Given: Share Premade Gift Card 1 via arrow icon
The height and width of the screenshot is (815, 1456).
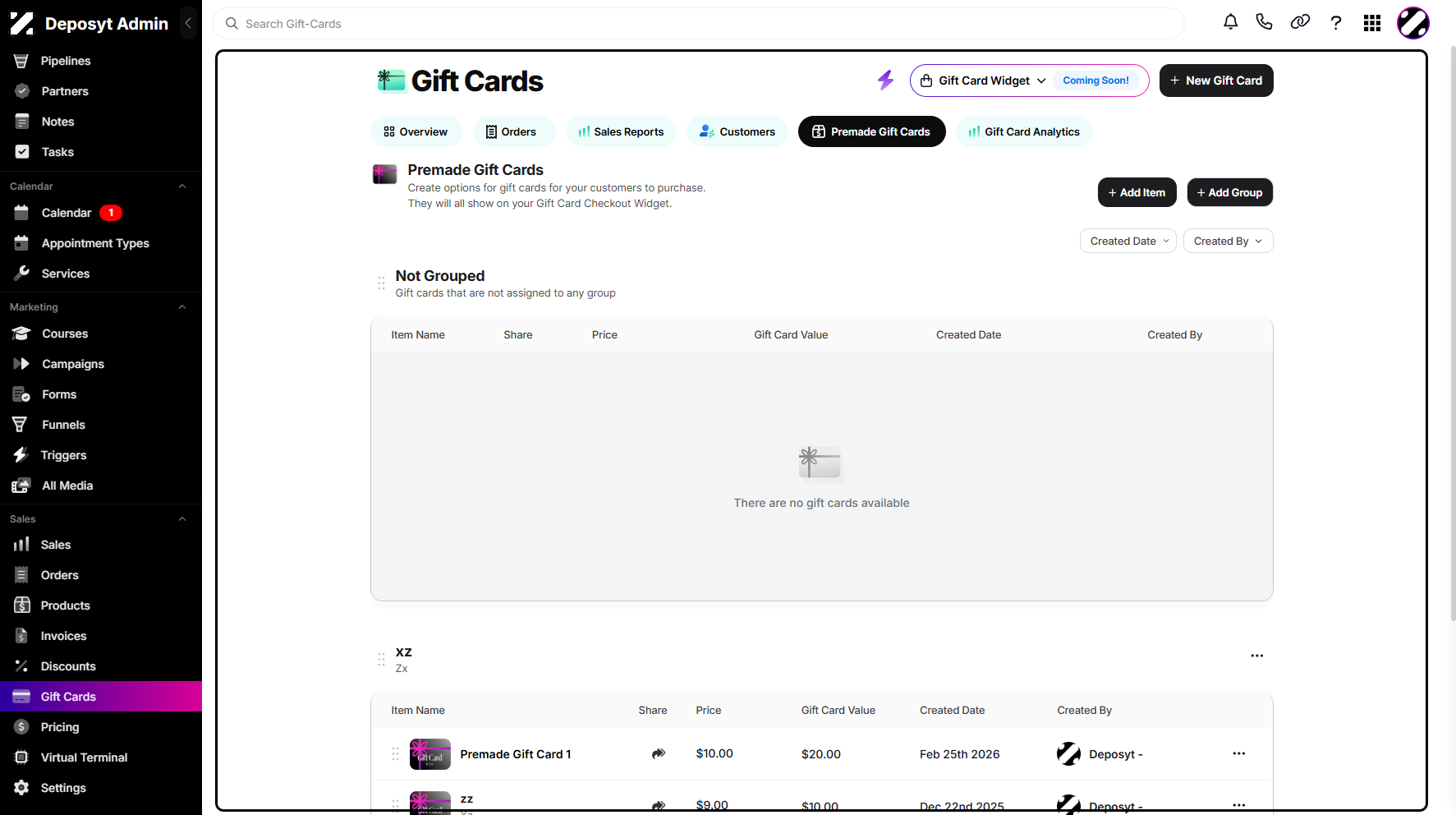Looking at the screenshot, I should (x=659, y=753).
